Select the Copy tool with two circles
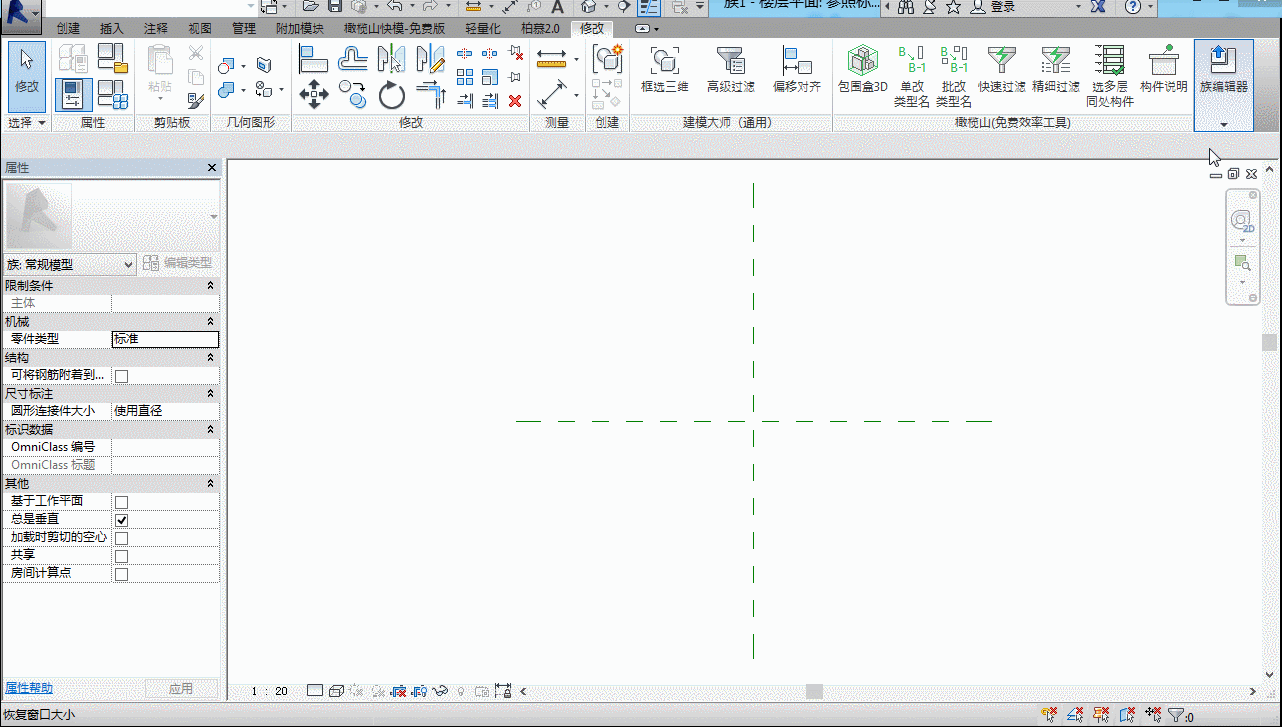This screenshot has width=1282, height=727. [353, 95]
